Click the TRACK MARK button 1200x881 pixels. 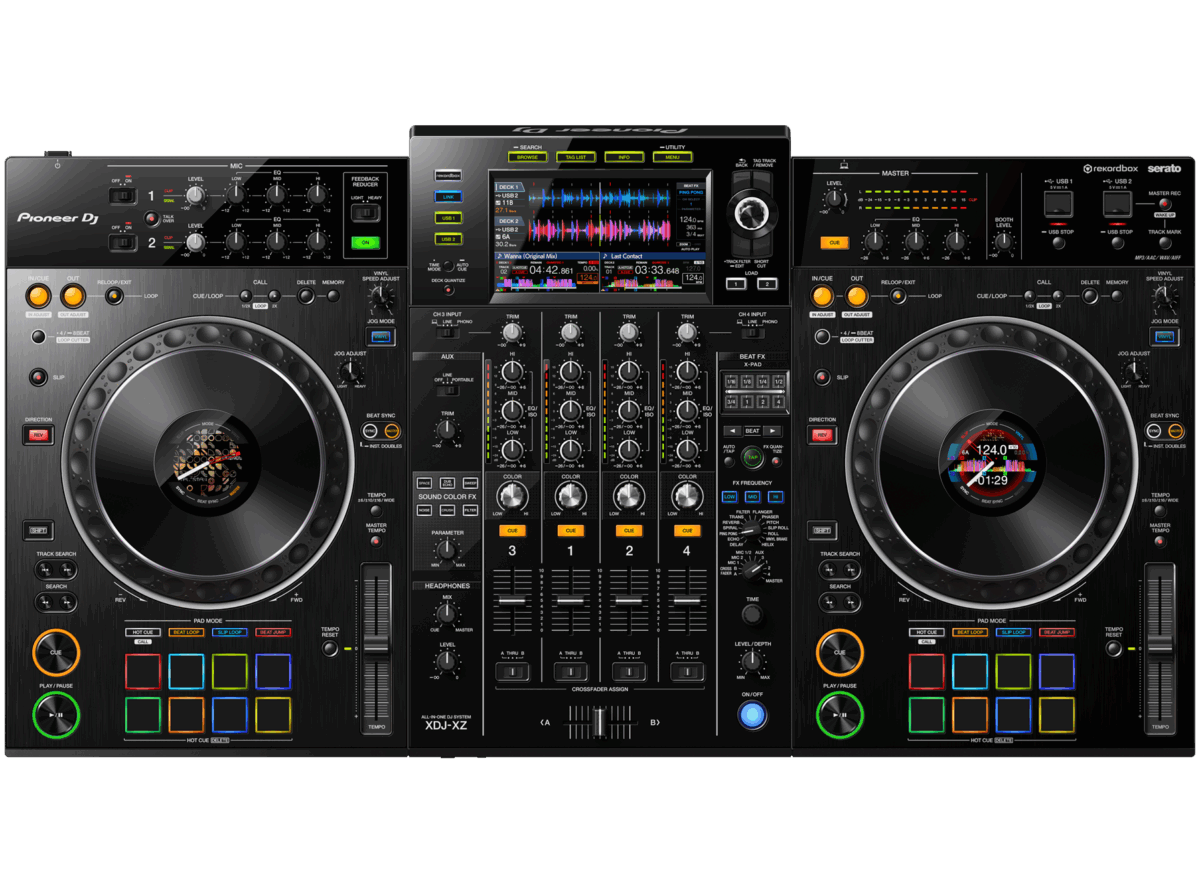pyautogui.click(x=1164, y=243)
